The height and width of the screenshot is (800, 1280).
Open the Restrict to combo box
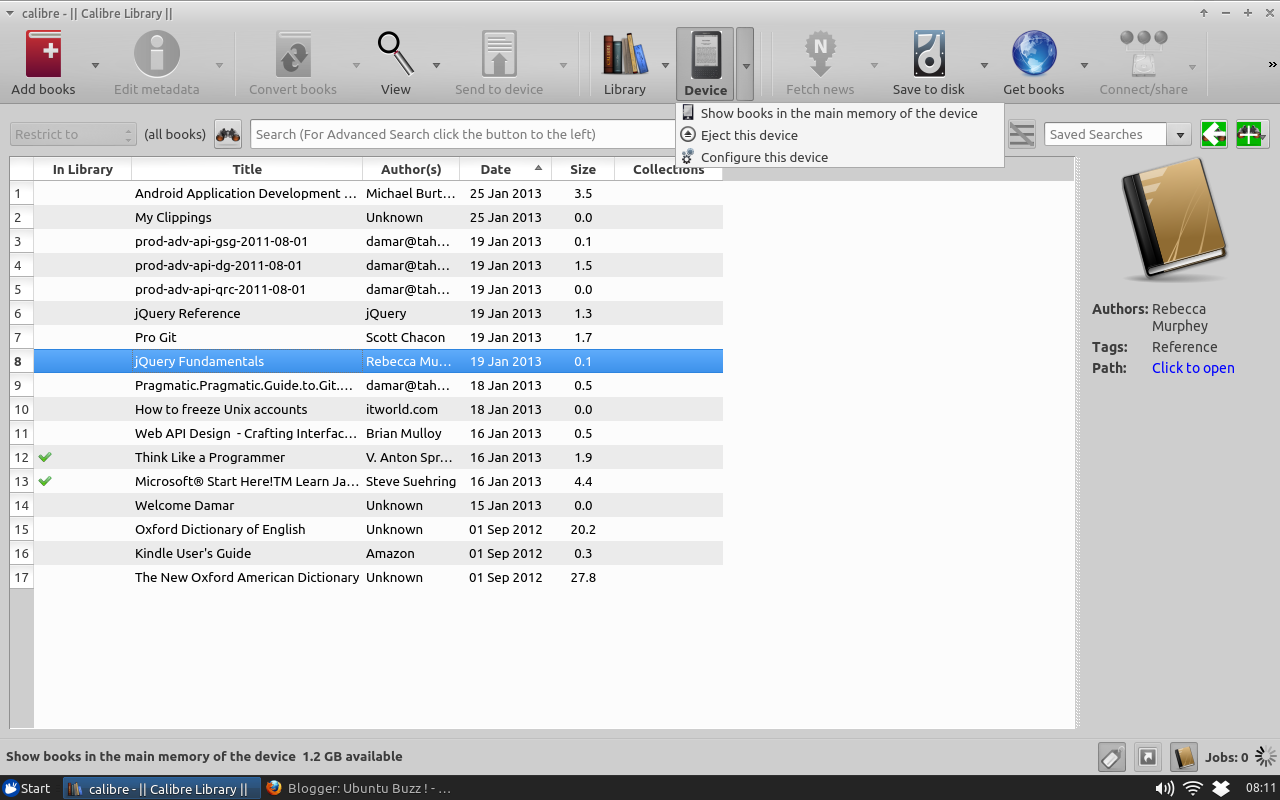73,134
